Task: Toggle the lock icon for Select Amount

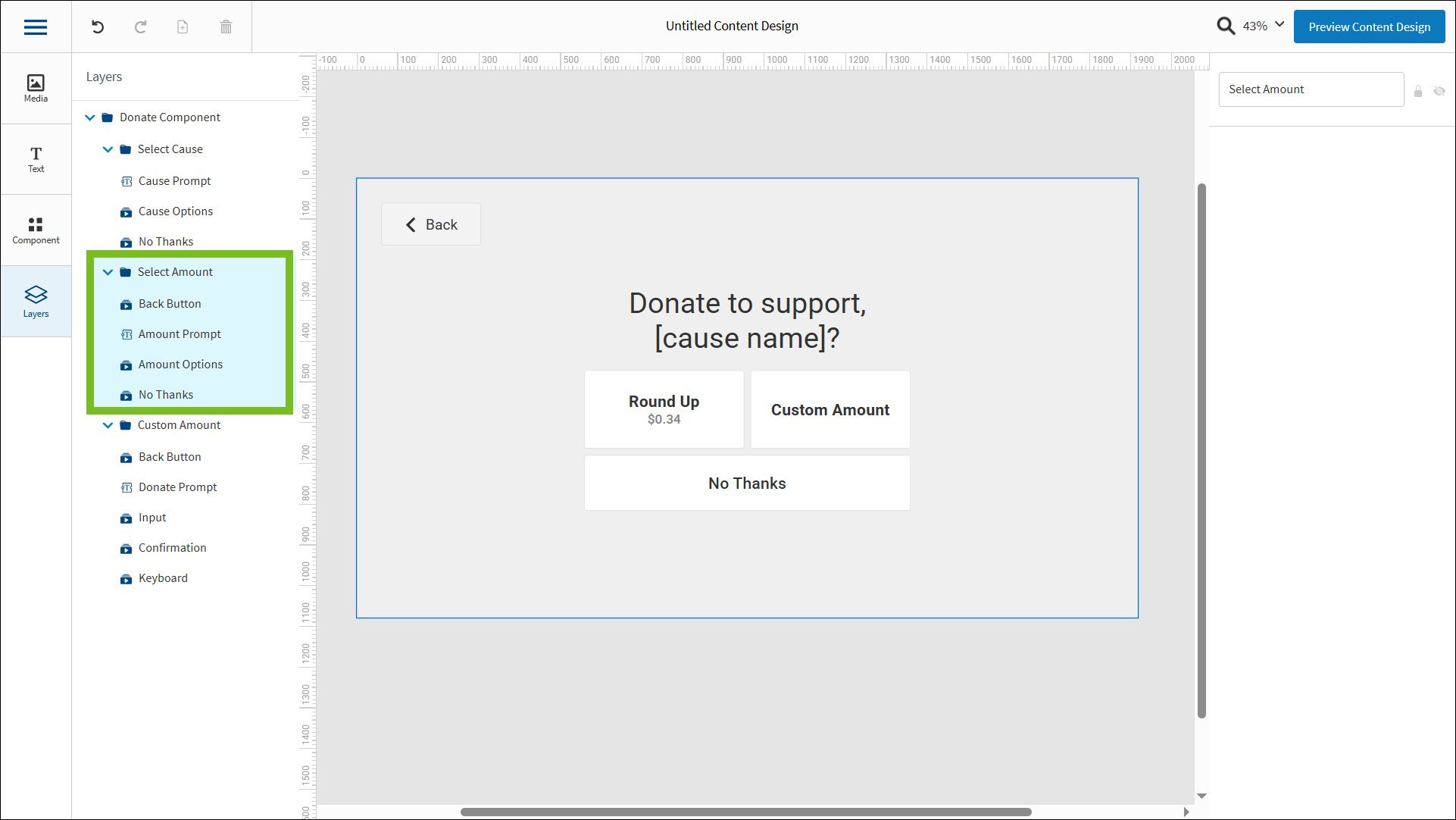Action: click(x=1418, y=91)
